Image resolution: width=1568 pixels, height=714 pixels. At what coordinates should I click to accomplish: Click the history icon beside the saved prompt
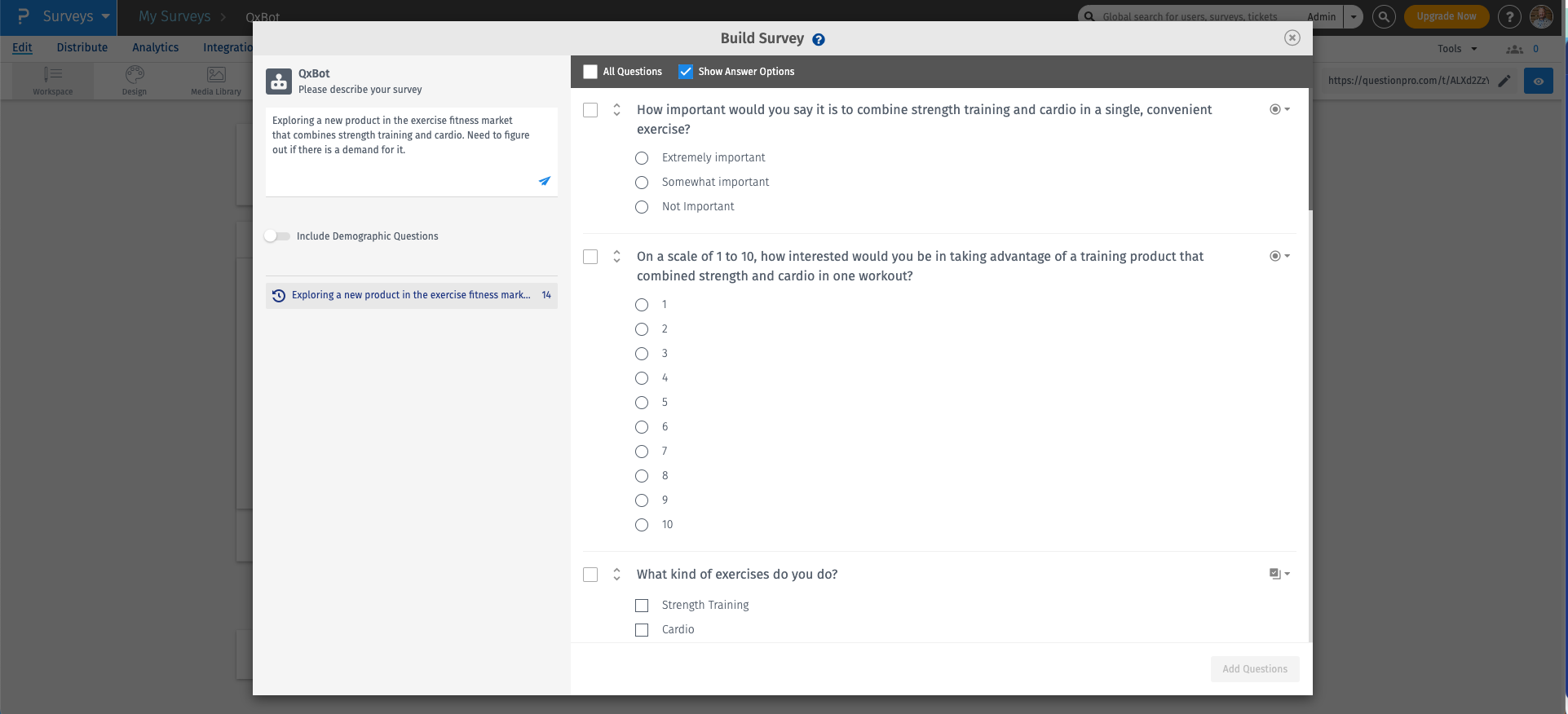pyautogui.click(x=279, y=296)
